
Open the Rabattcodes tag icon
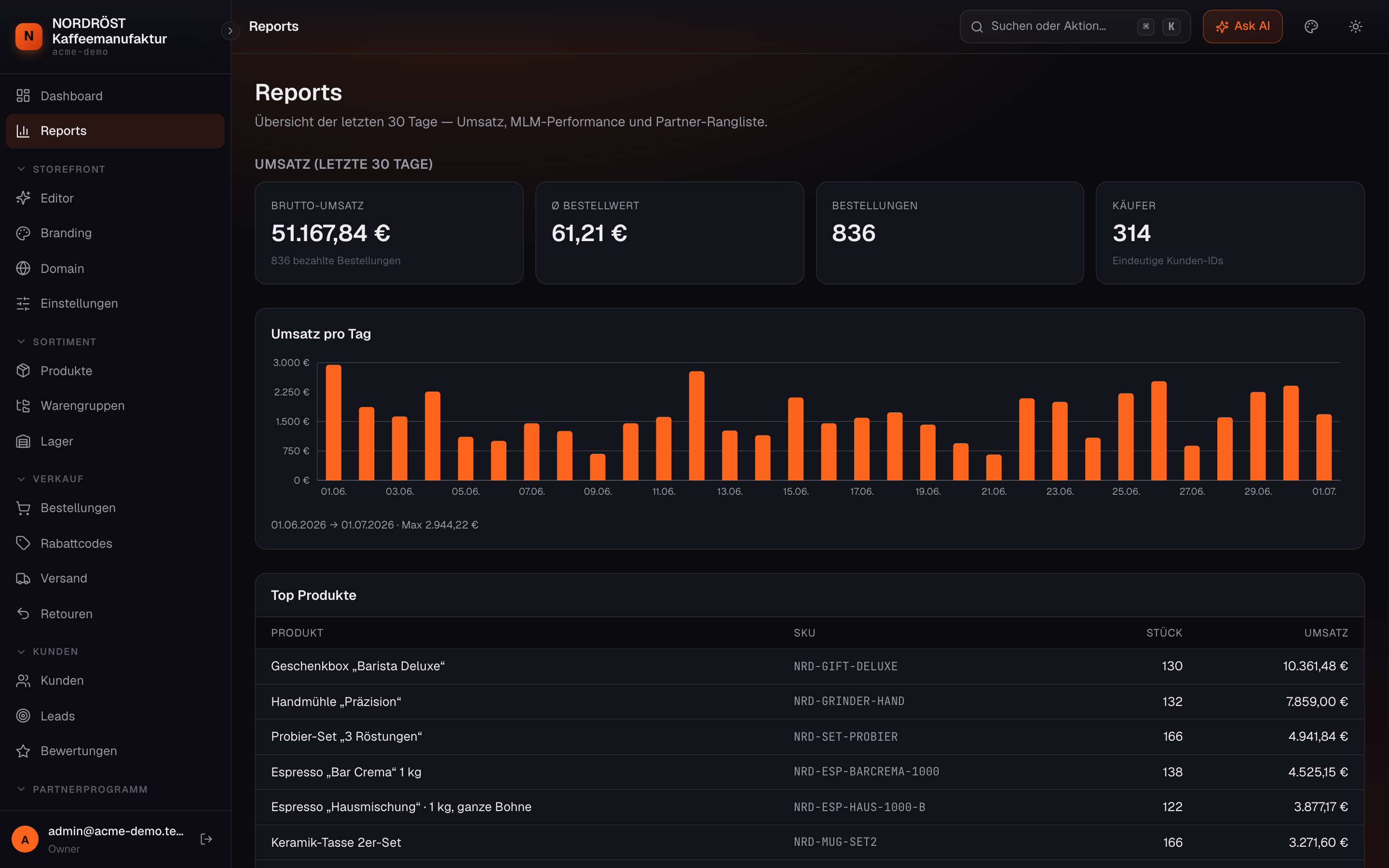point(23,543)
